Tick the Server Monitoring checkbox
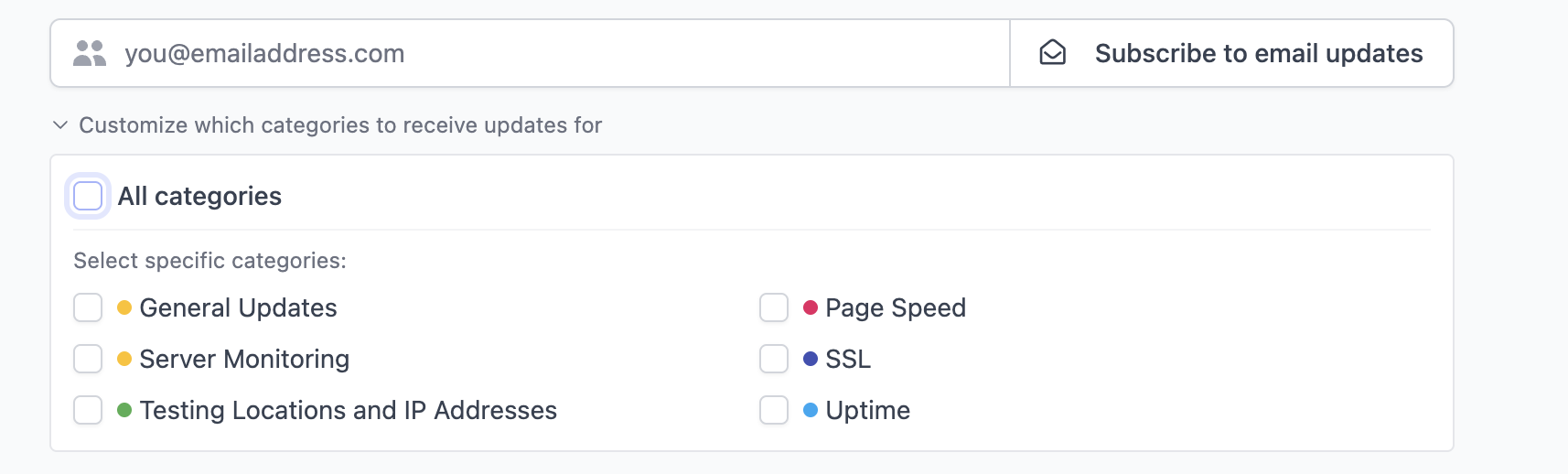Screen dimensions: 1568x474 (x=88, y=359)
